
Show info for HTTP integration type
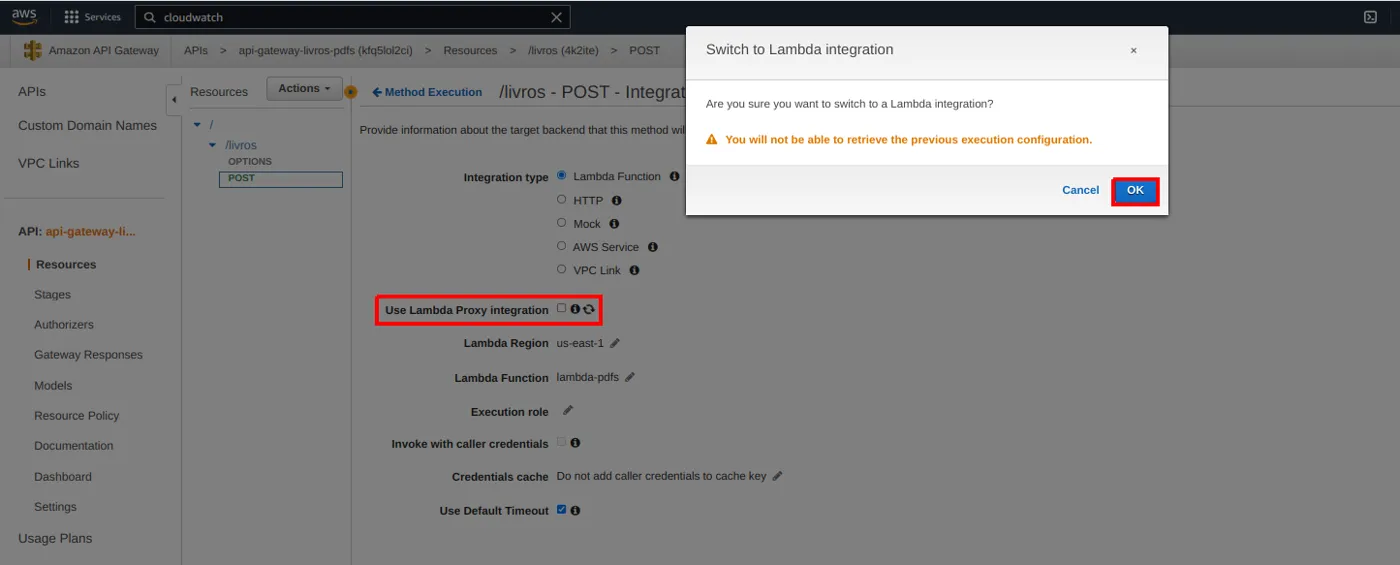click(616, 201)
